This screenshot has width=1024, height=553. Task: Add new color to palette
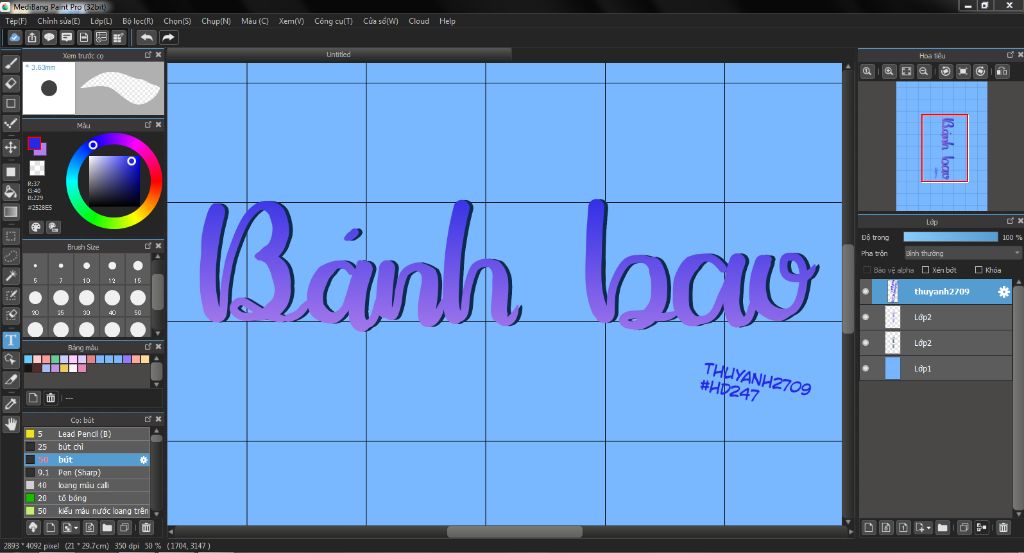click(x=33, y=398)
